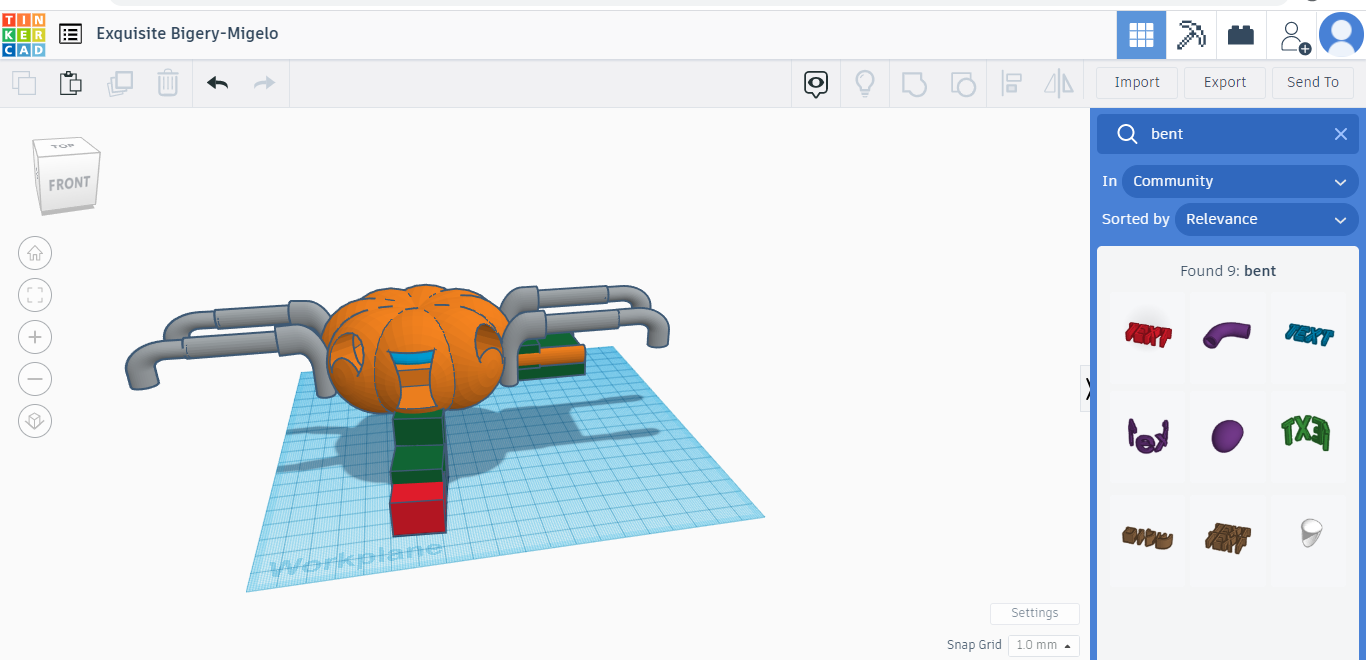Click the Home view icon
1366x660 pixels.
coord(35,253)
